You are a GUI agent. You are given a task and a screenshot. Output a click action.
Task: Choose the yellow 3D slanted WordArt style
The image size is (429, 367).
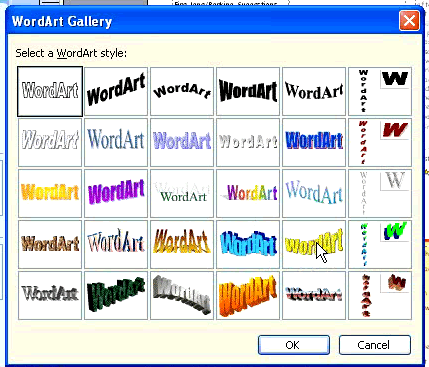(314, 244)
